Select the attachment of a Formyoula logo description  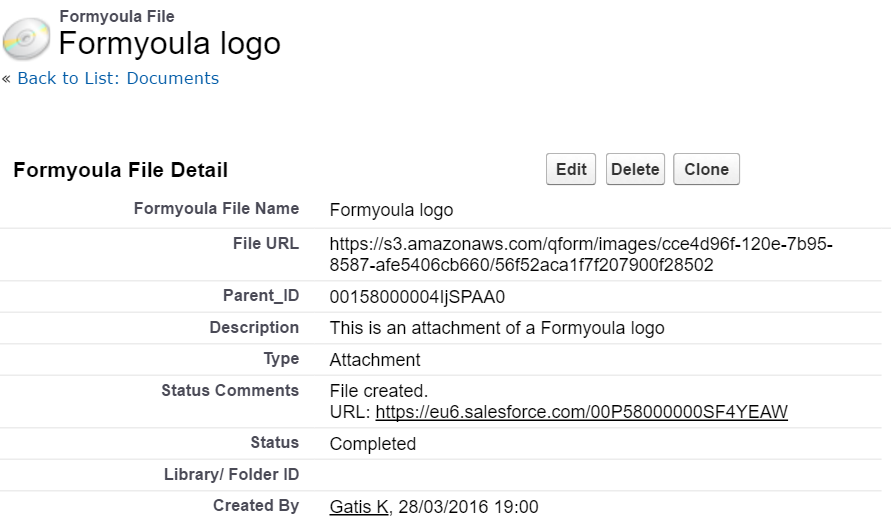coord(497,328)
